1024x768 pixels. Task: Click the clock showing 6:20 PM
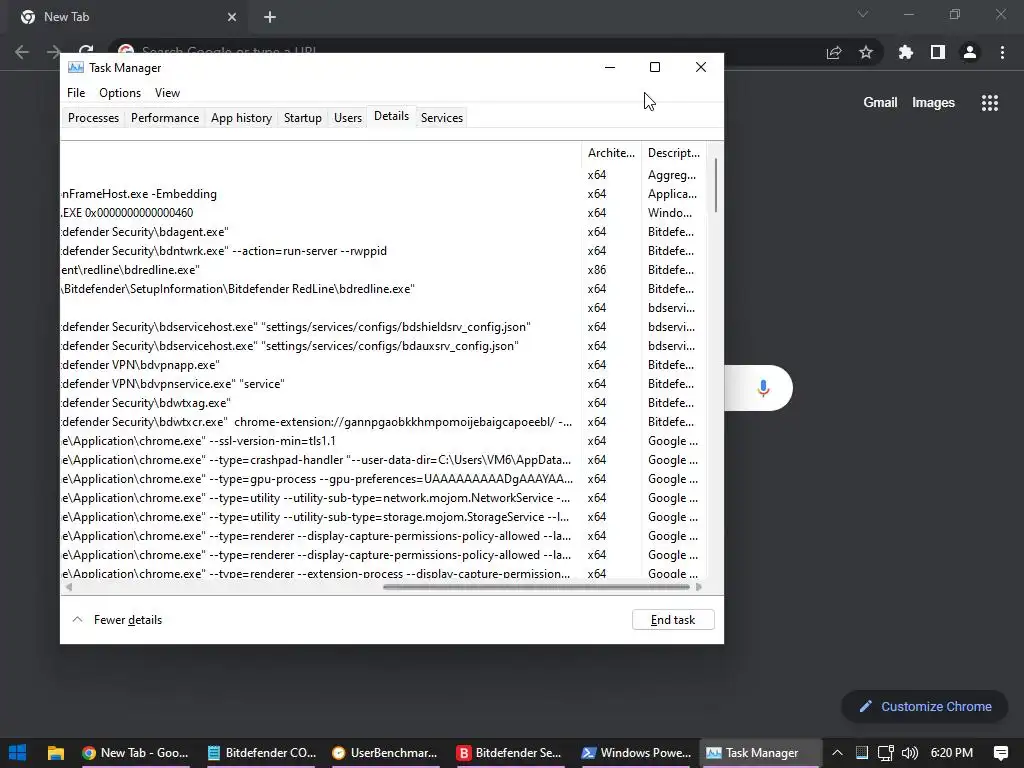[952, 752]
